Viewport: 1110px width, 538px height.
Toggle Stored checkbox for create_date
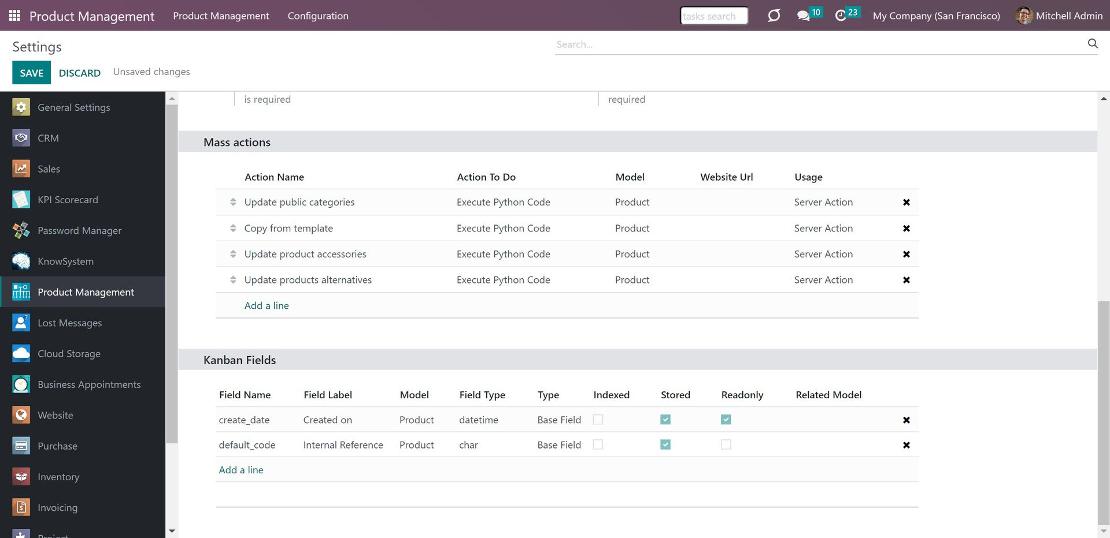point(665,420)
